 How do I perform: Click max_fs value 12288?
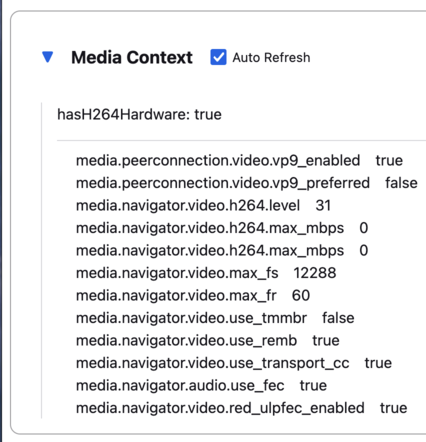click(315, 273)
